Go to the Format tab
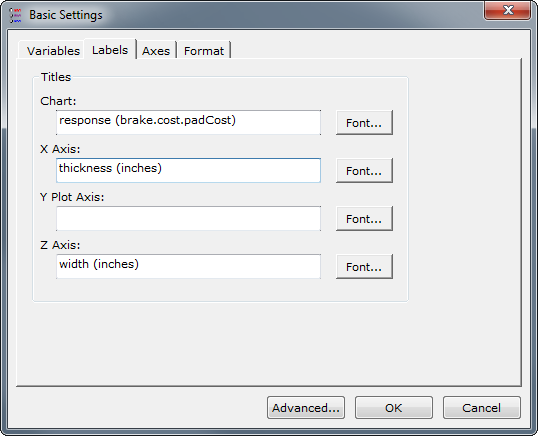The width and height of the screenshot is (538, 436). click(204, 51)
